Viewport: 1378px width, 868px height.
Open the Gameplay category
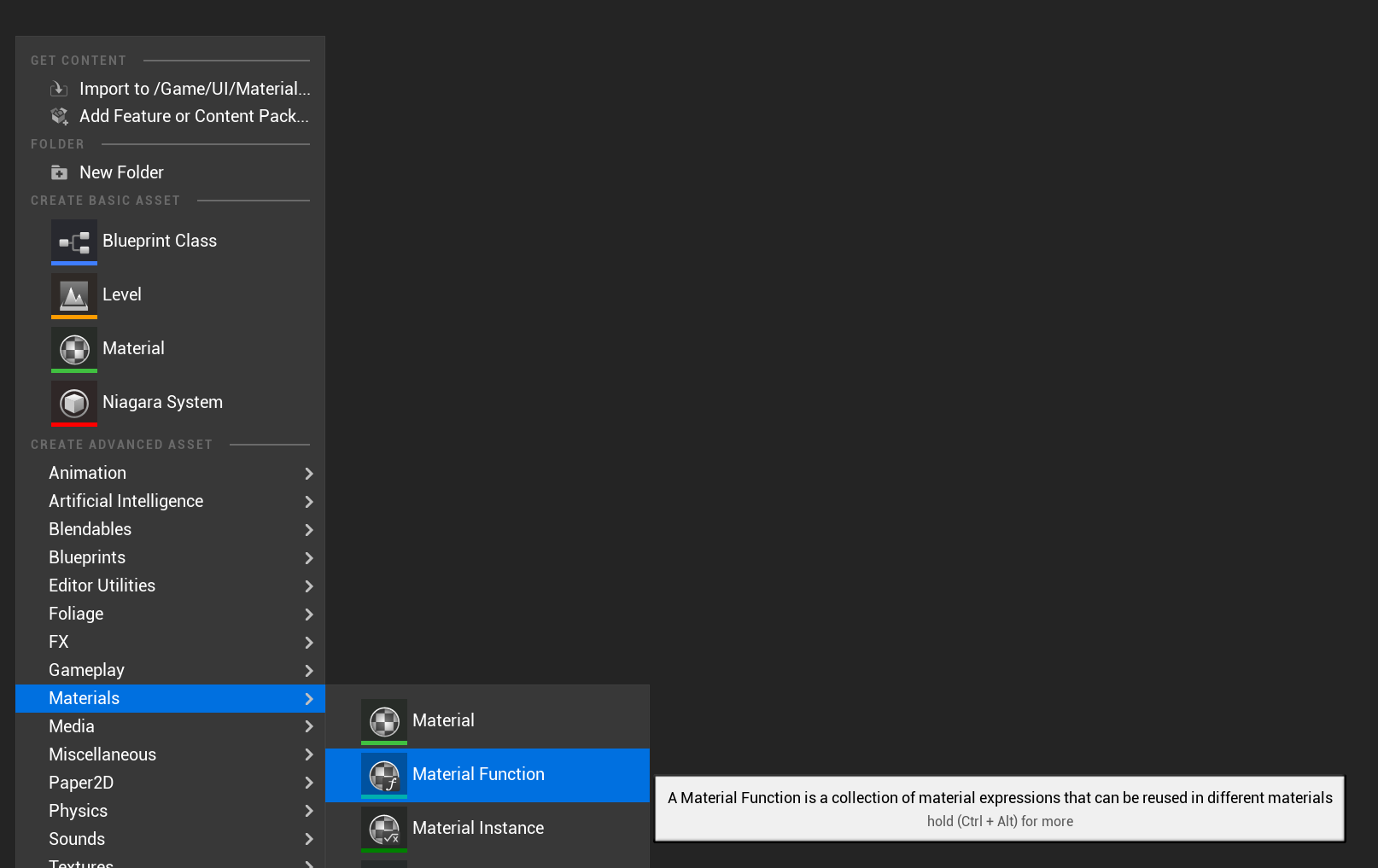[170, 670]
